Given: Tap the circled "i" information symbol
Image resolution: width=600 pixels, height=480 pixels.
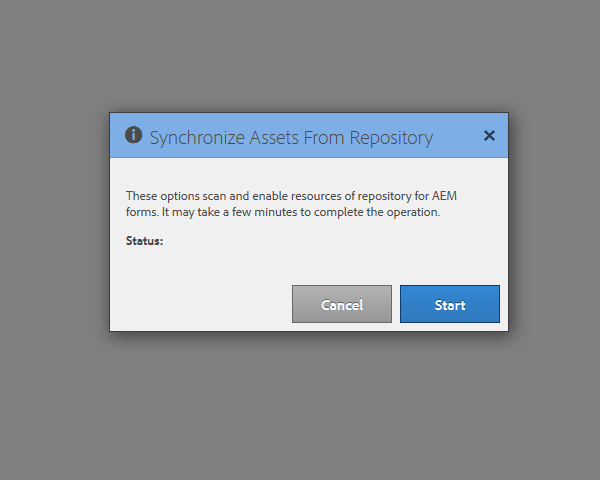Looking at the screenshot, I should pyautogui.click(x=134, y=135).
